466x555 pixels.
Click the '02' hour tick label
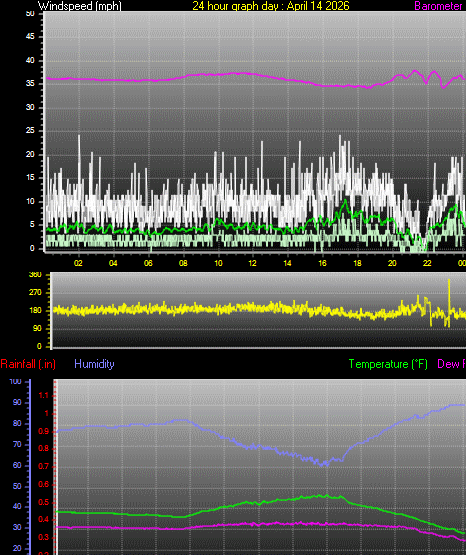point(78,263)
